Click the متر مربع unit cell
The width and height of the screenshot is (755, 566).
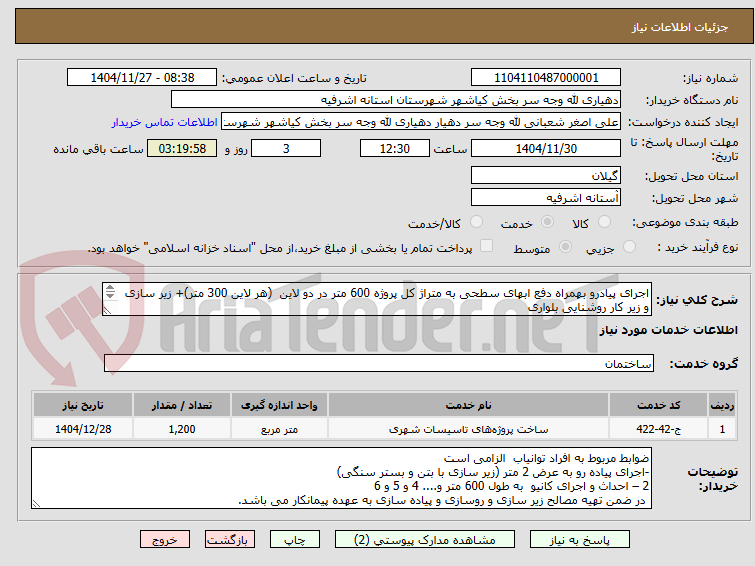click(279, 429)
